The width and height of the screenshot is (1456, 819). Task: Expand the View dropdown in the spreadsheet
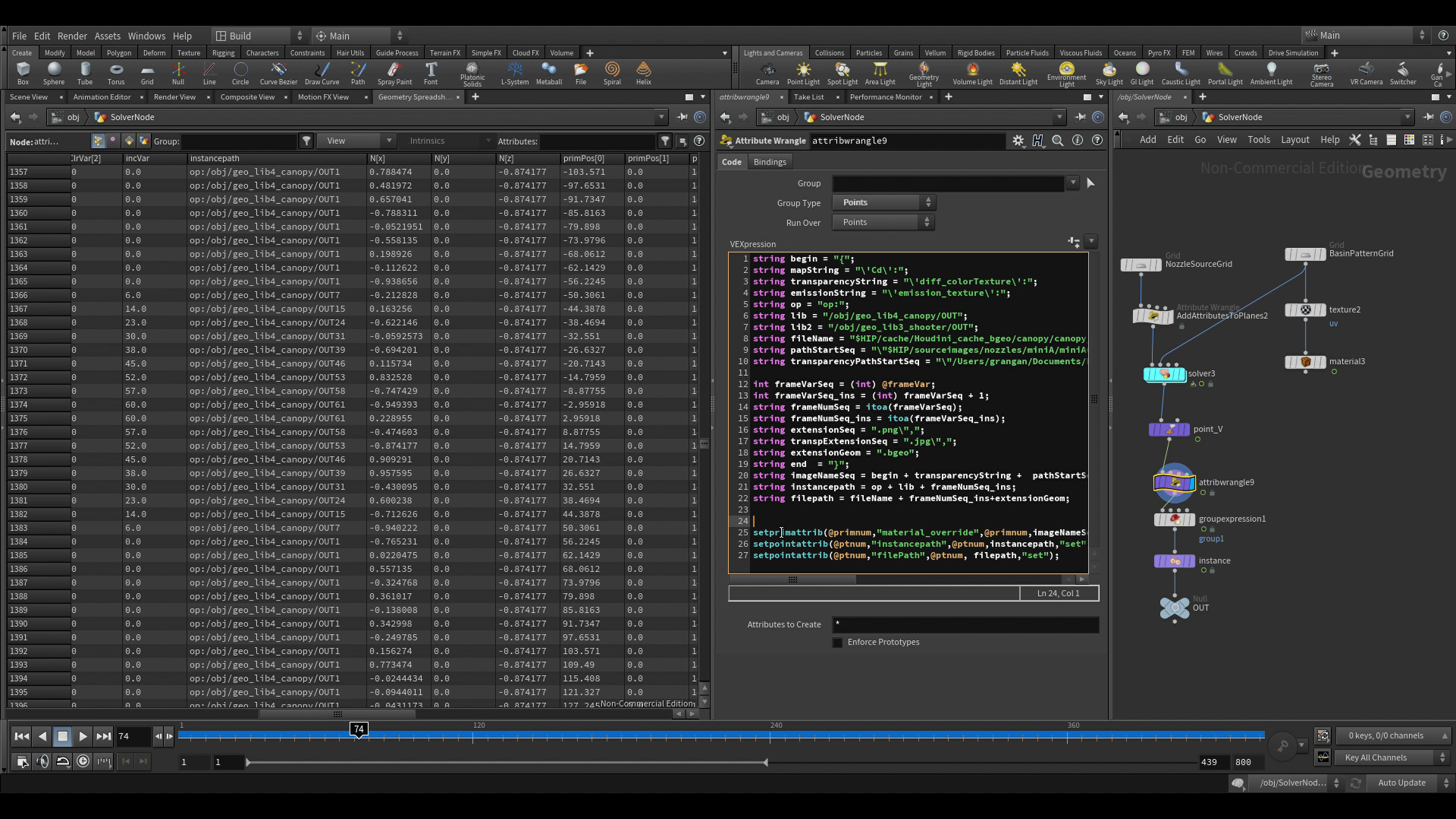point(356,141)
